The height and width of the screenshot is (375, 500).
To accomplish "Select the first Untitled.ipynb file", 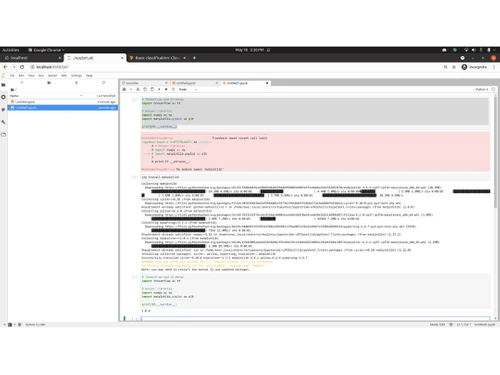I will pos(63,102).
